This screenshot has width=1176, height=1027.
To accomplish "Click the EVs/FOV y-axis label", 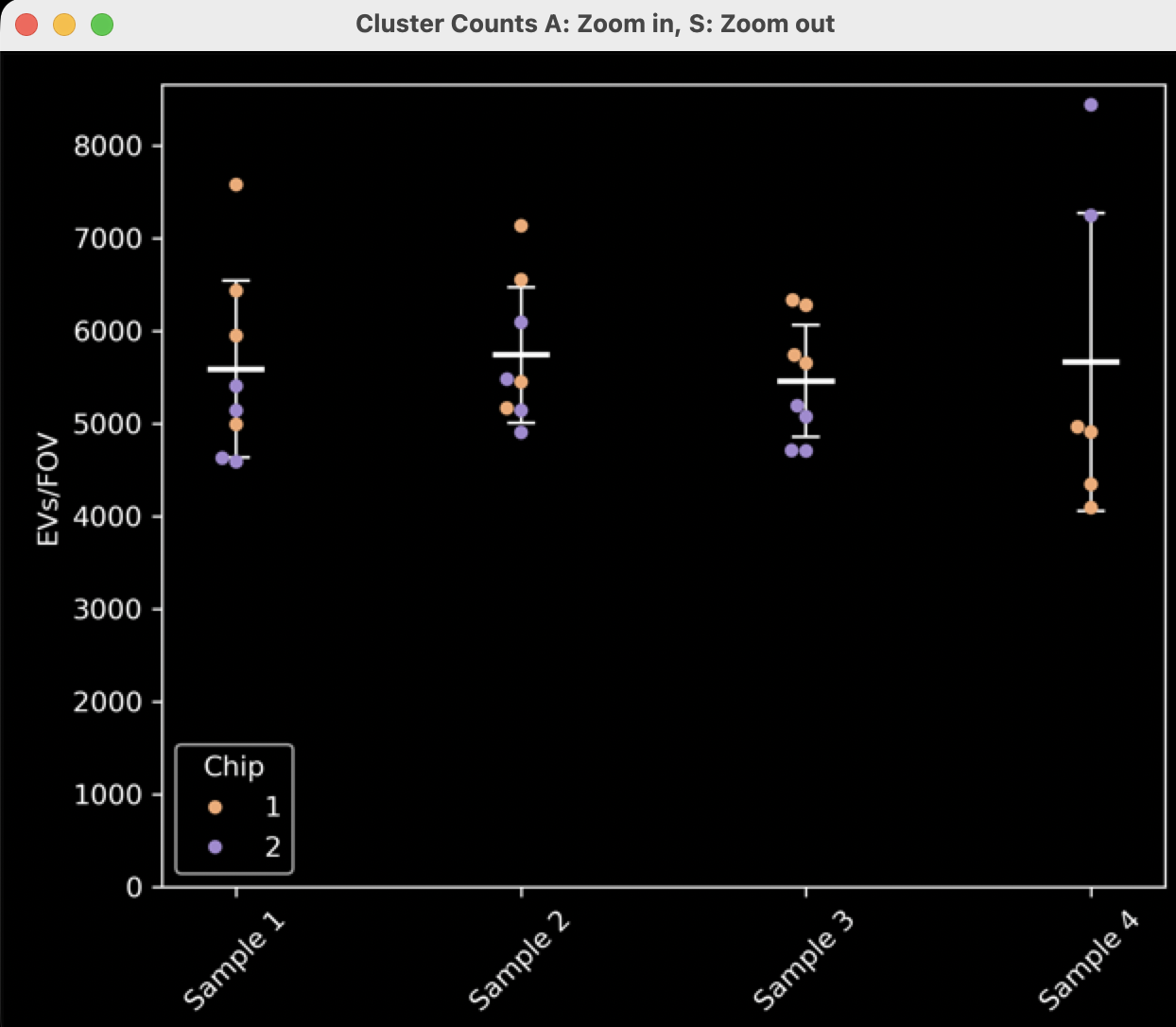I will (48, 490).
